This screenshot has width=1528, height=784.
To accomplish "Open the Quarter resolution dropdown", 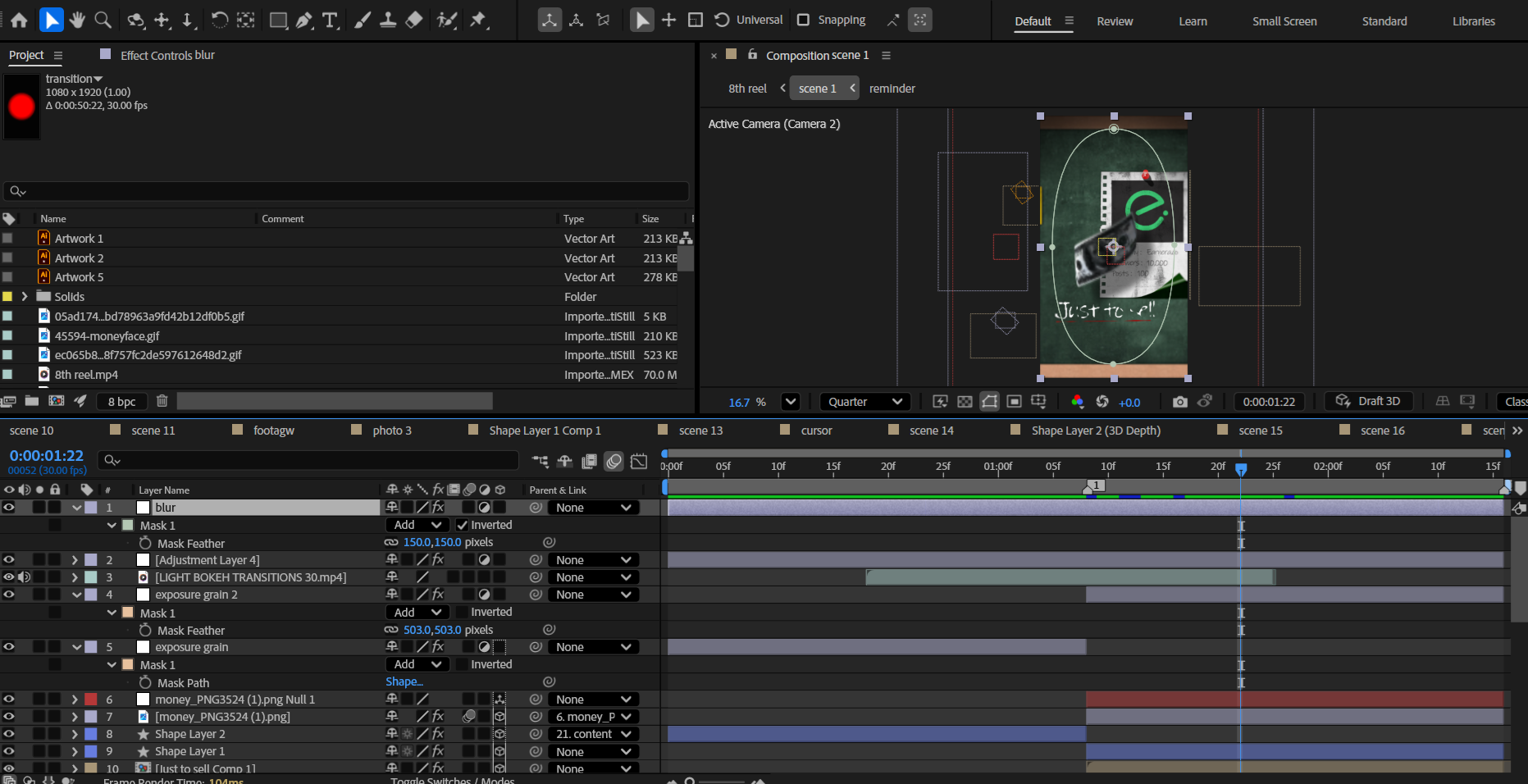I will (864, 402).
